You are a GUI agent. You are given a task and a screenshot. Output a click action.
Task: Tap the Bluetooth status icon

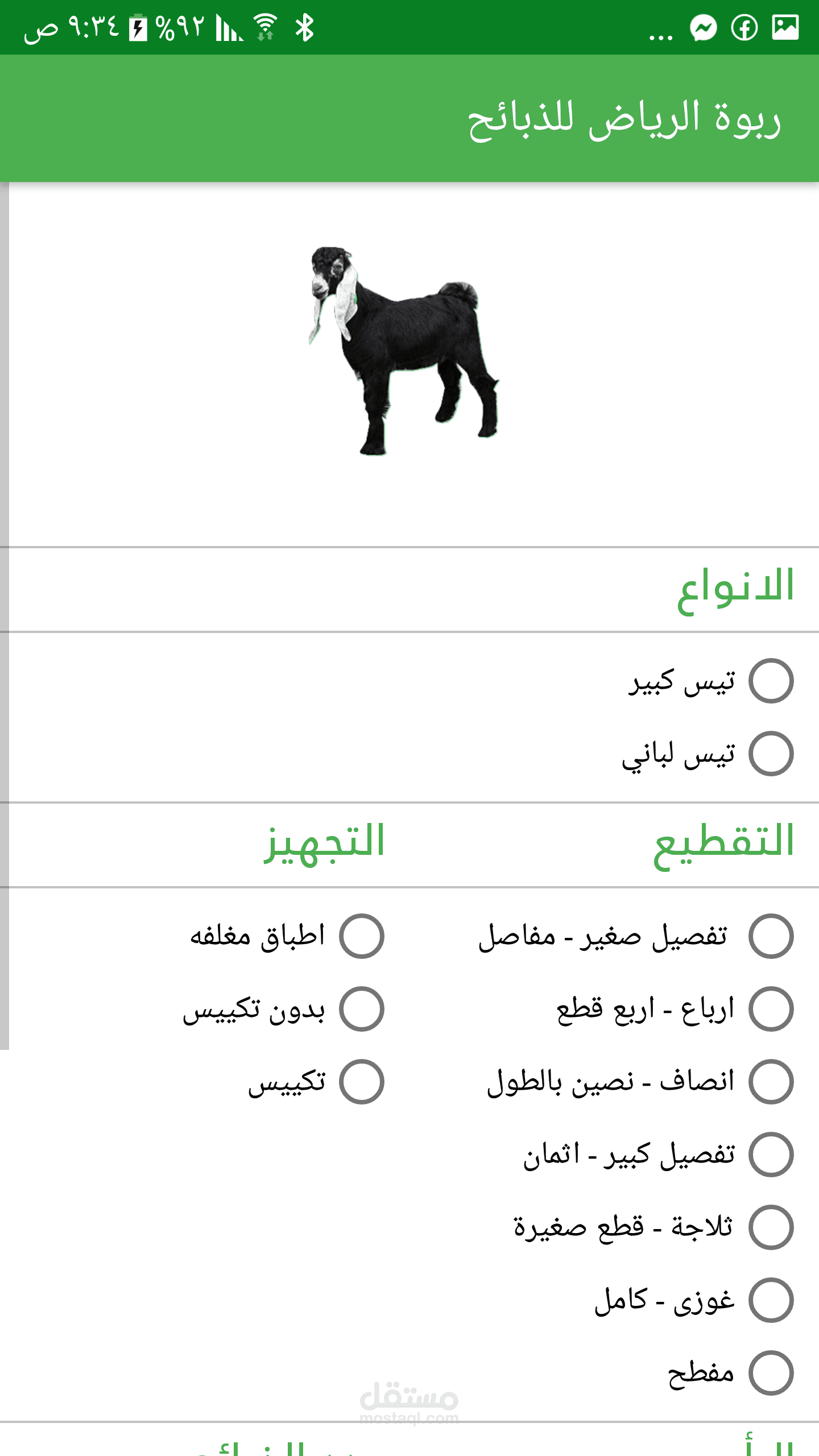click(x=305, y=28)
